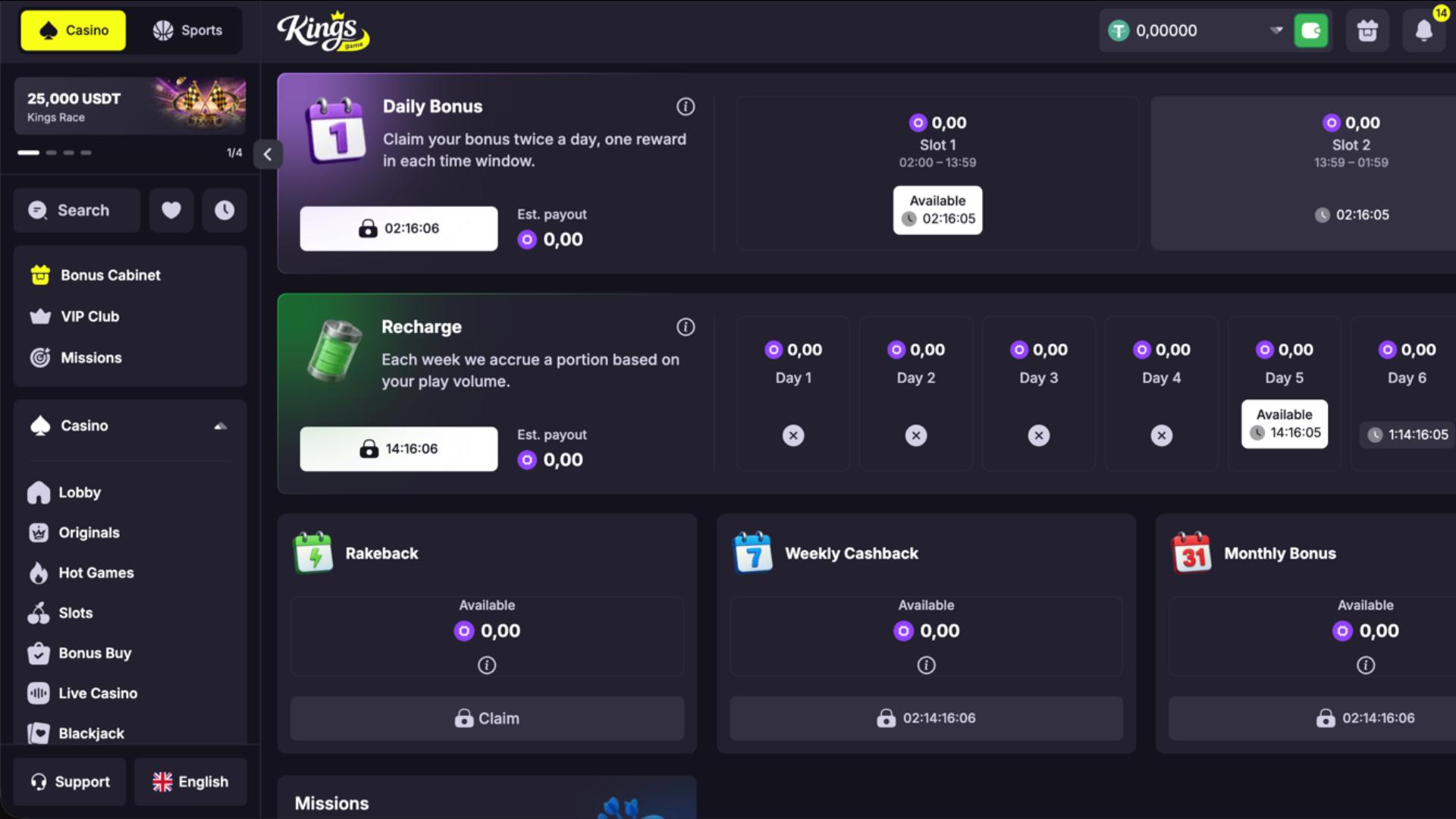Collapse the sidebar with the arrow button
Viewport: 1456px width, 819px height.
(268, 155)
